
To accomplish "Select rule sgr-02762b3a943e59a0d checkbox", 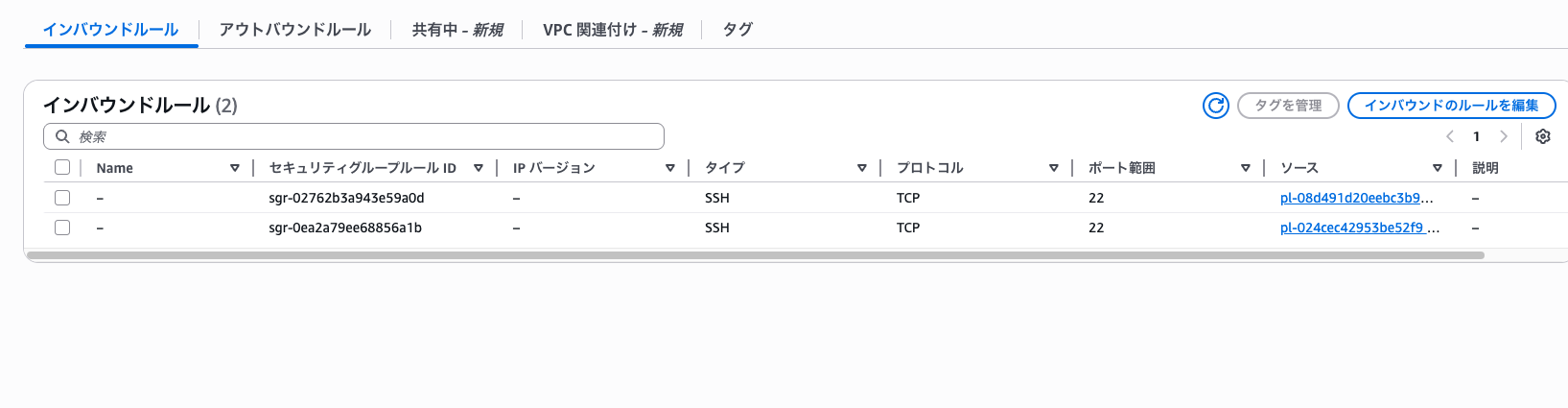I will coord(62,198).
